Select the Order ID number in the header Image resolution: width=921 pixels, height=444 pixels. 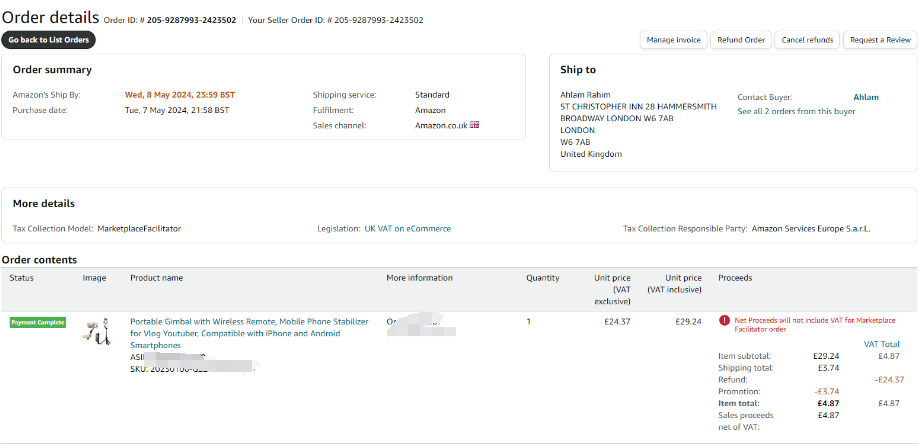pyautogui.click(x=192, y=20)
